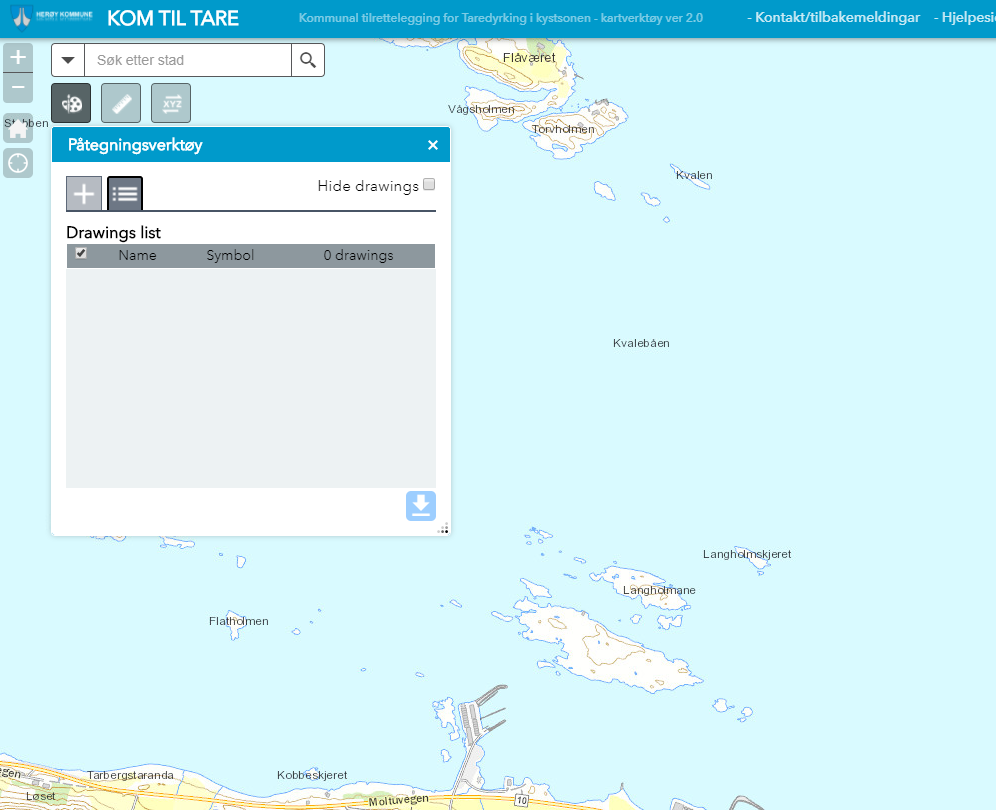Viewport: 996px width, 810px height.
Task: Open the XYZ coordinate conversion tool
Action: click(x=171, y=103)
